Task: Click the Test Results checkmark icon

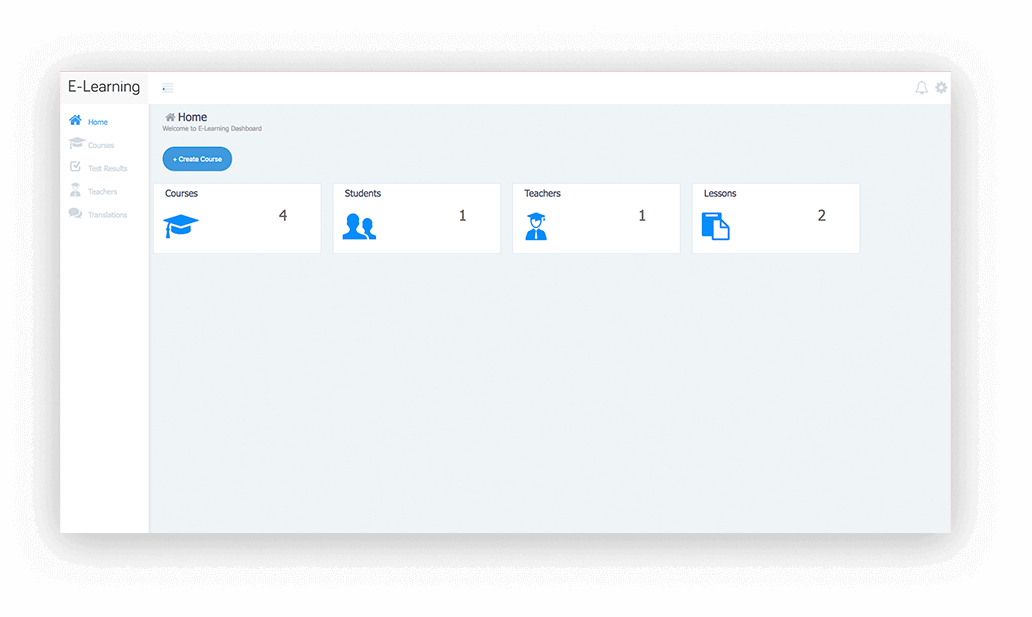Action: pos(75,167)
